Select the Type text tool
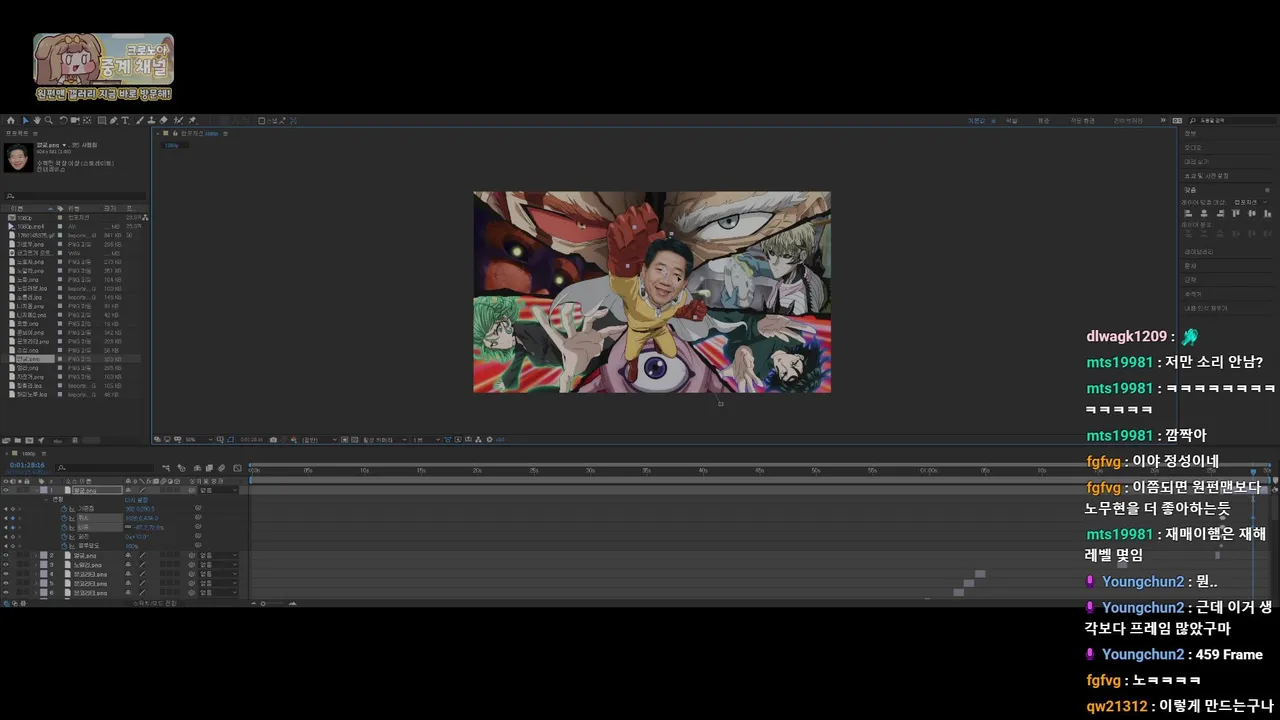The height and width of the screenshot is (720, 1280). click(125, 120)
